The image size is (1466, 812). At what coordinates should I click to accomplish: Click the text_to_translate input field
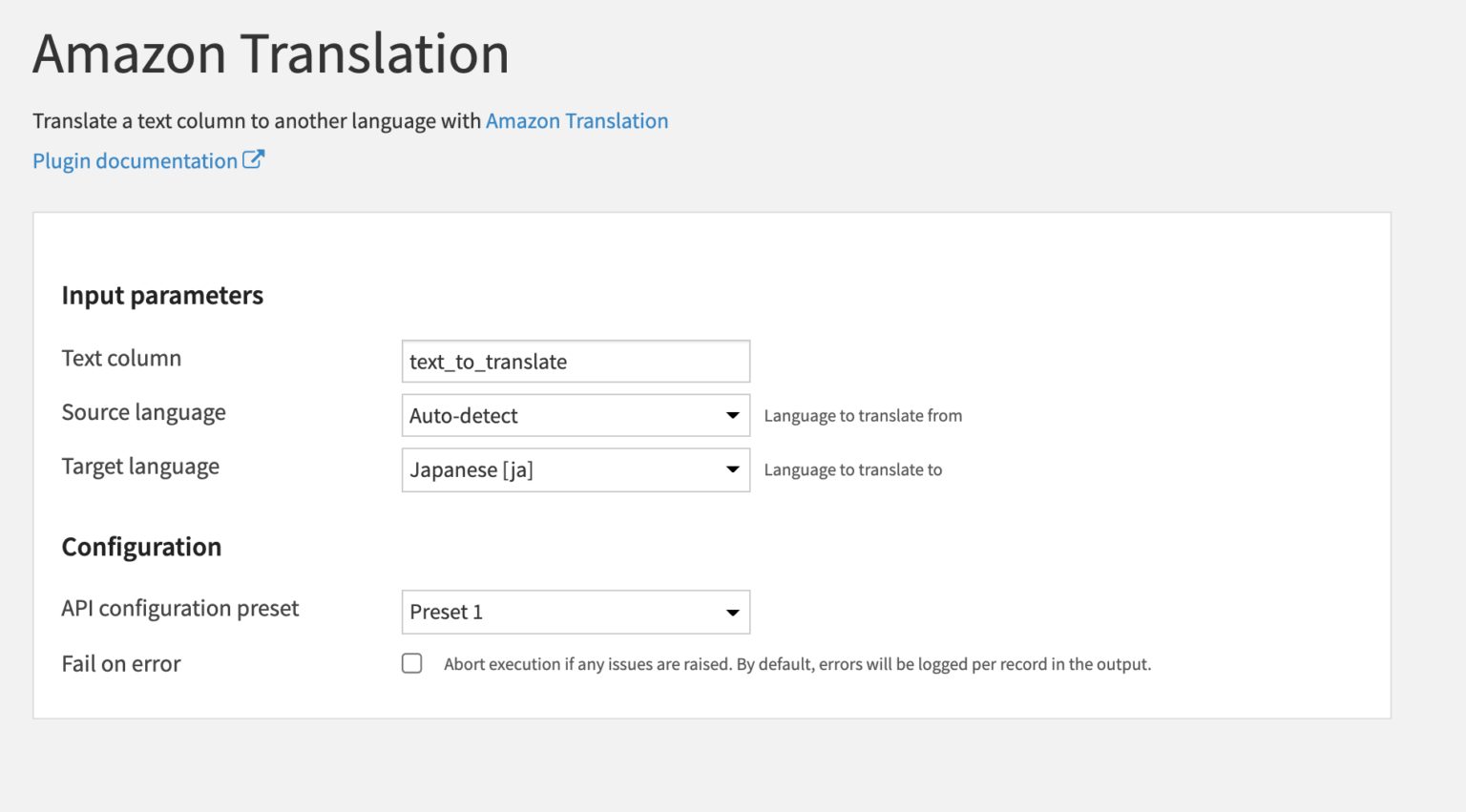576,362
